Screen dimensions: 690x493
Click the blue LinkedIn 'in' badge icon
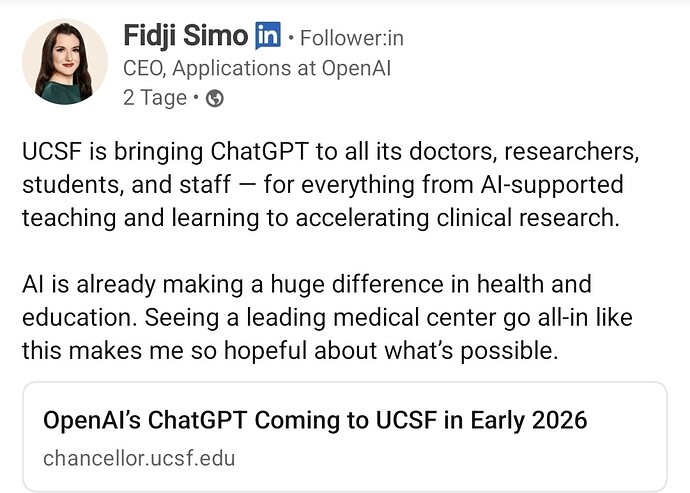click(268, 37)
